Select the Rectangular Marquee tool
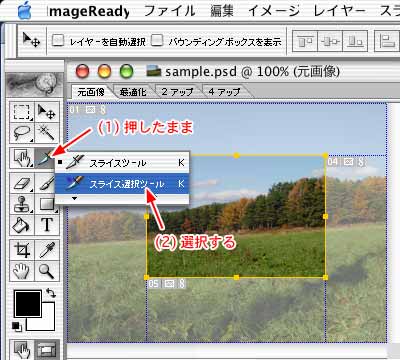The width and height of the screenshot is (400, 360). (22, 112)
